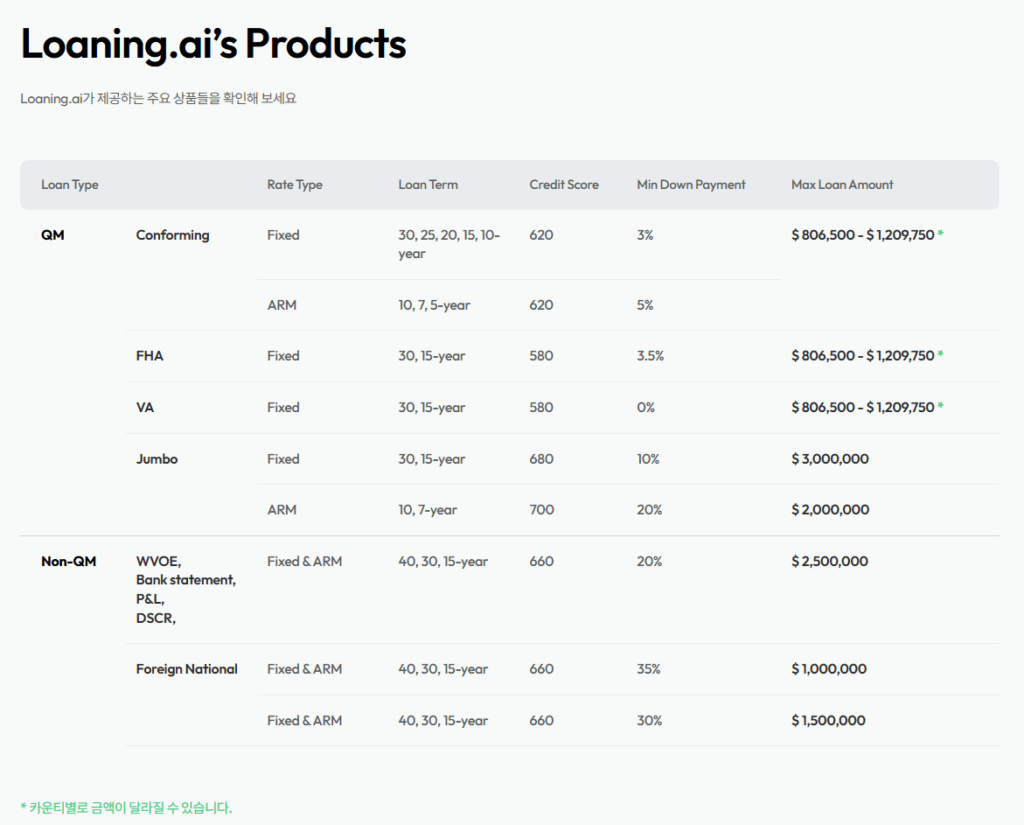Select the "3%" minimum down payment
The width and height of the screenshot is (1024, 825).
(x=645, y=235)
